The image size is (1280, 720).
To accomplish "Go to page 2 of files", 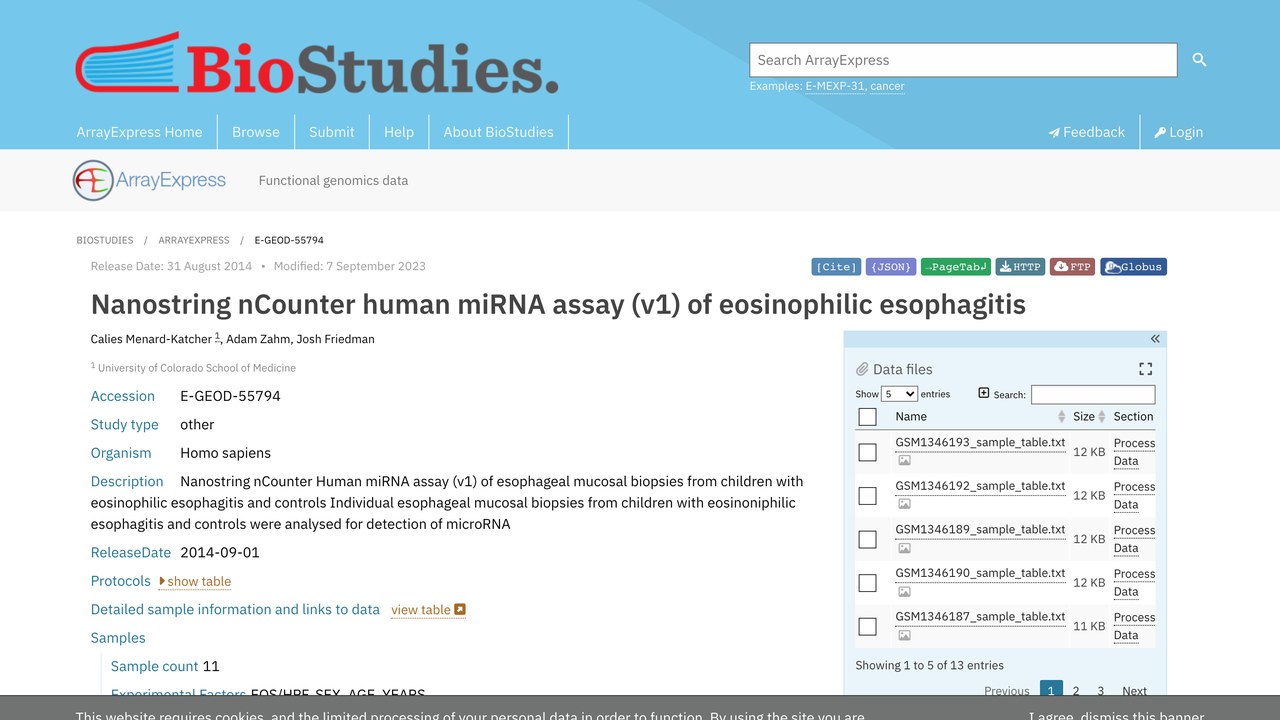I will pyautogui.click(x=1076, y=691).
